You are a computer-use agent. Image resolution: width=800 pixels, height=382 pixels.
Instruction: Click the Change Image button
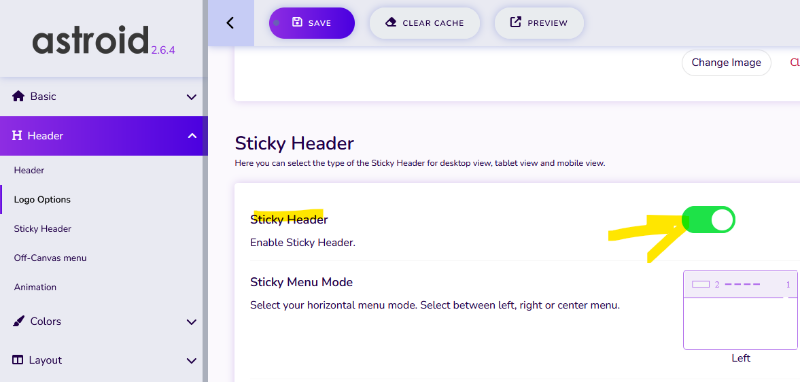point(726,63)
